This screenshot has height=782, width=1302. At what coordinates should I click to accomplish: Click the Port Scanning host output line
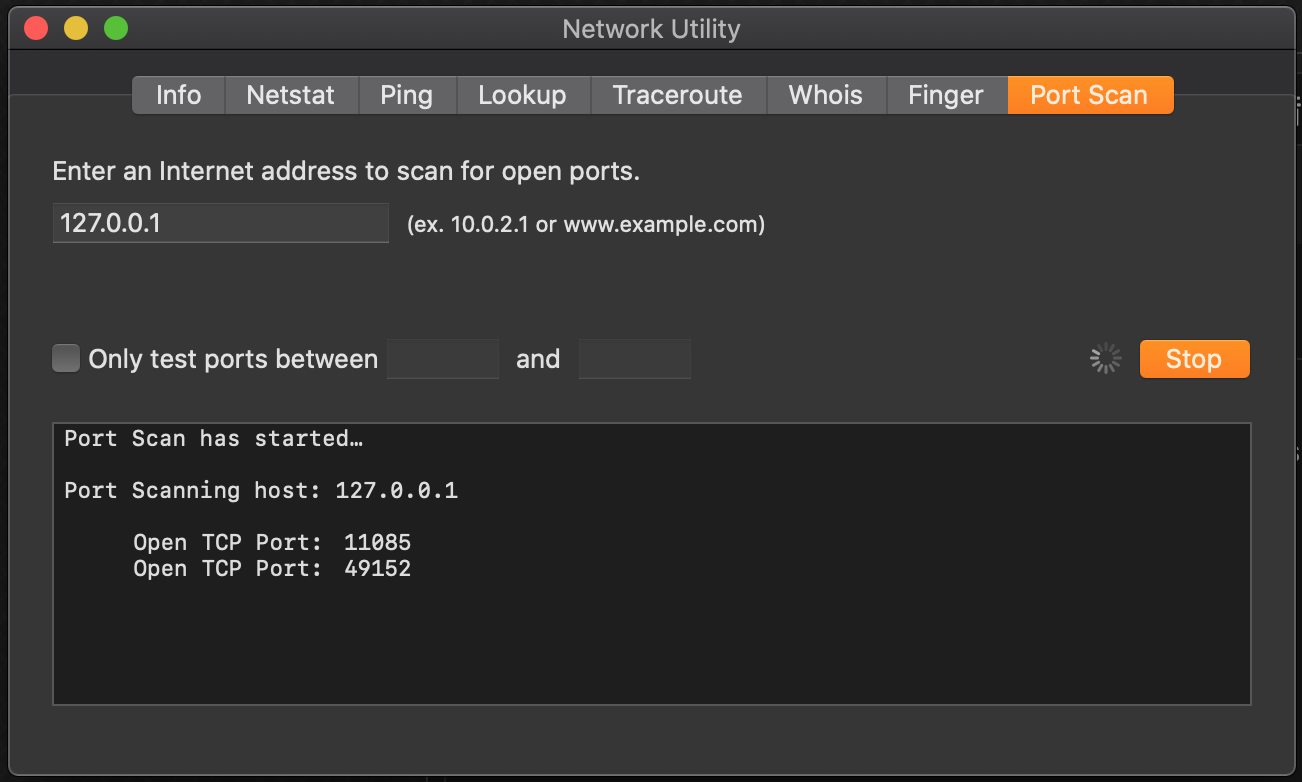pos(261,491)
